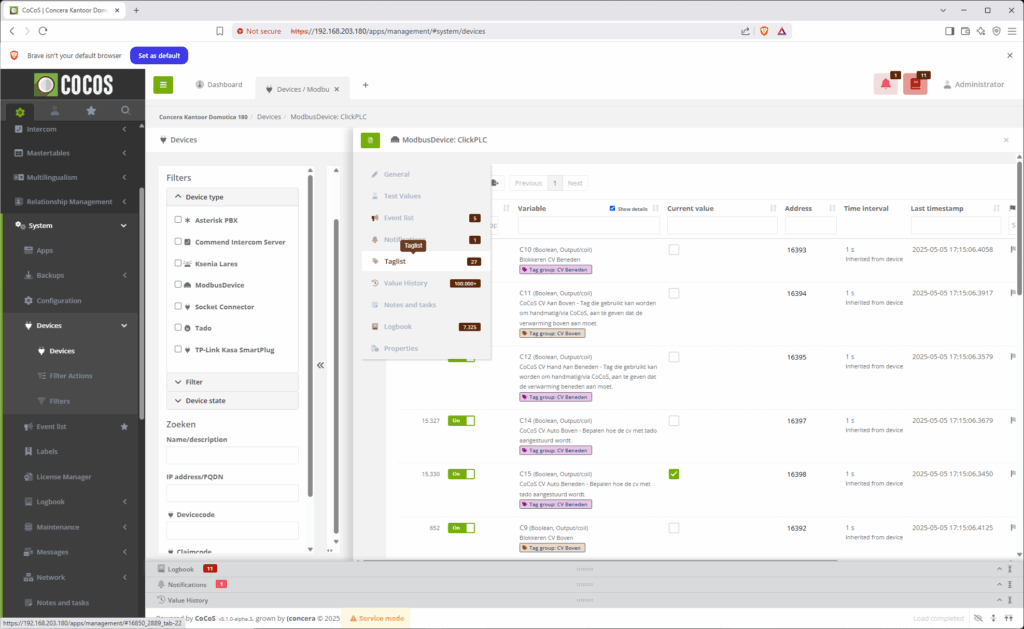Click the user profile icon in sidebar
Screen dimensions: 1024x629
pyautogui.click(x=56, y=111)
